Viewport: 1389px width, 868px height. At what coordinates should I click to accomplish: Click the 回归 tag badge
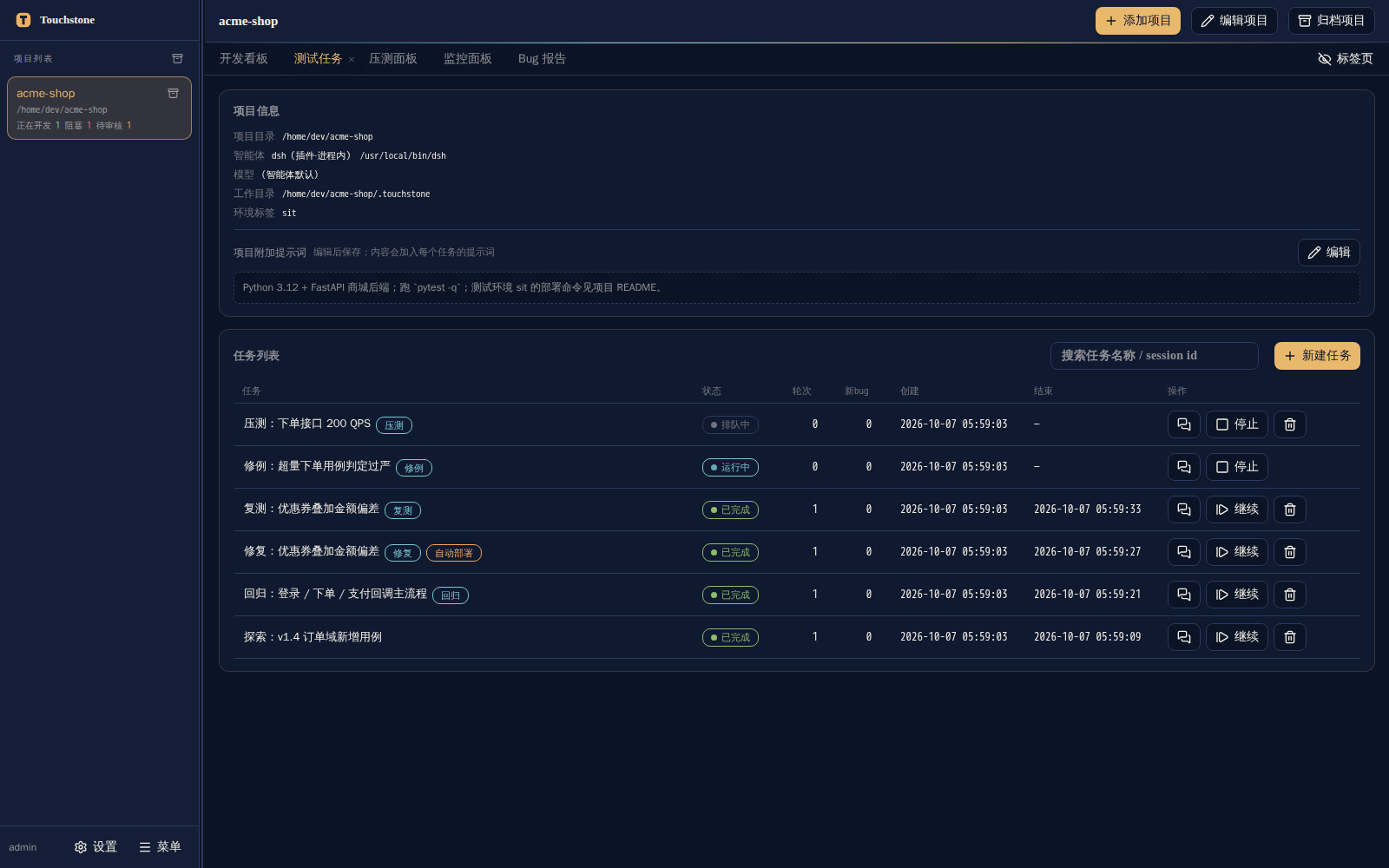pyautogui.click(x=451, y=595)
